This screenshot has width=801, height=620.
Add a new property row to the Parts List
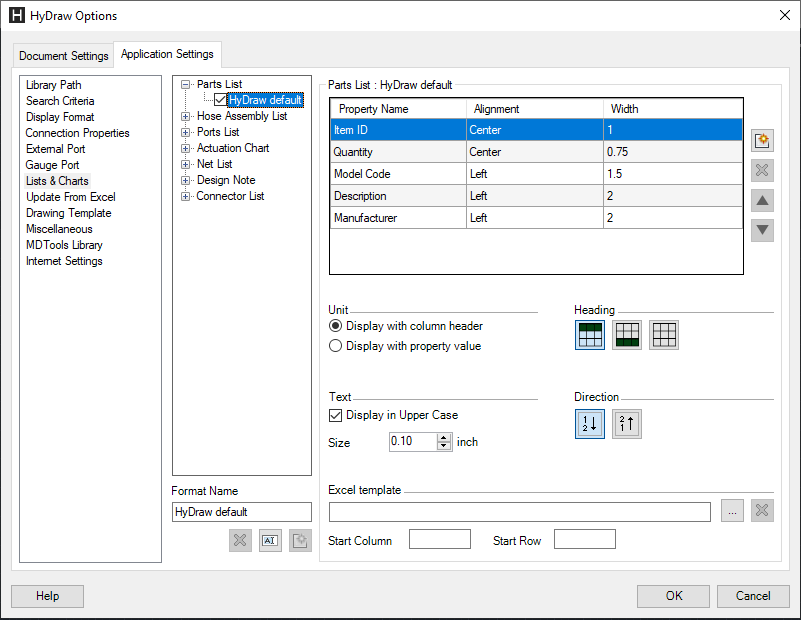pos(762,140)
